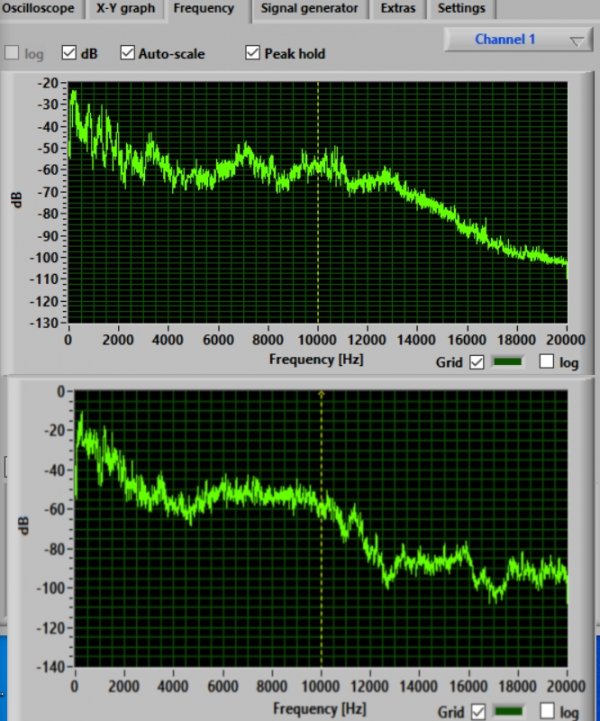Click the dashed cursor line in the upper spectrum

tap(318, 200)
